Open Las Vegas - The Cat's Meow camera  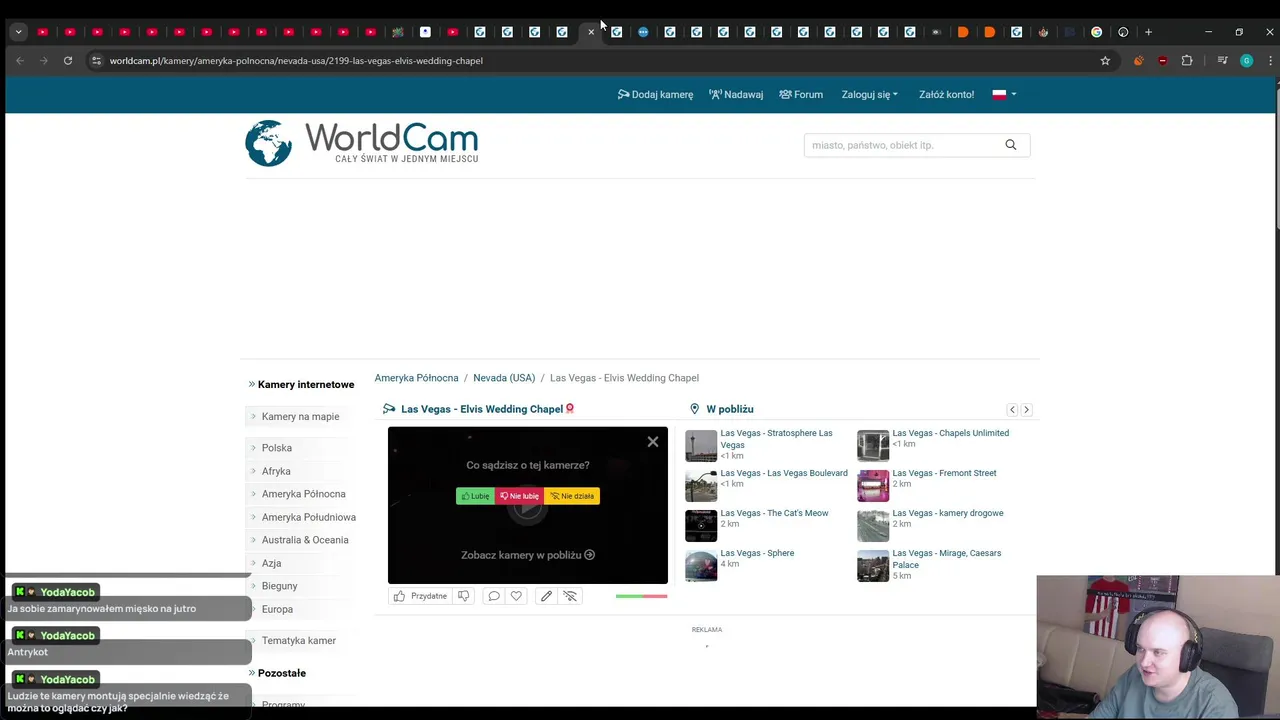pos(774,513)
